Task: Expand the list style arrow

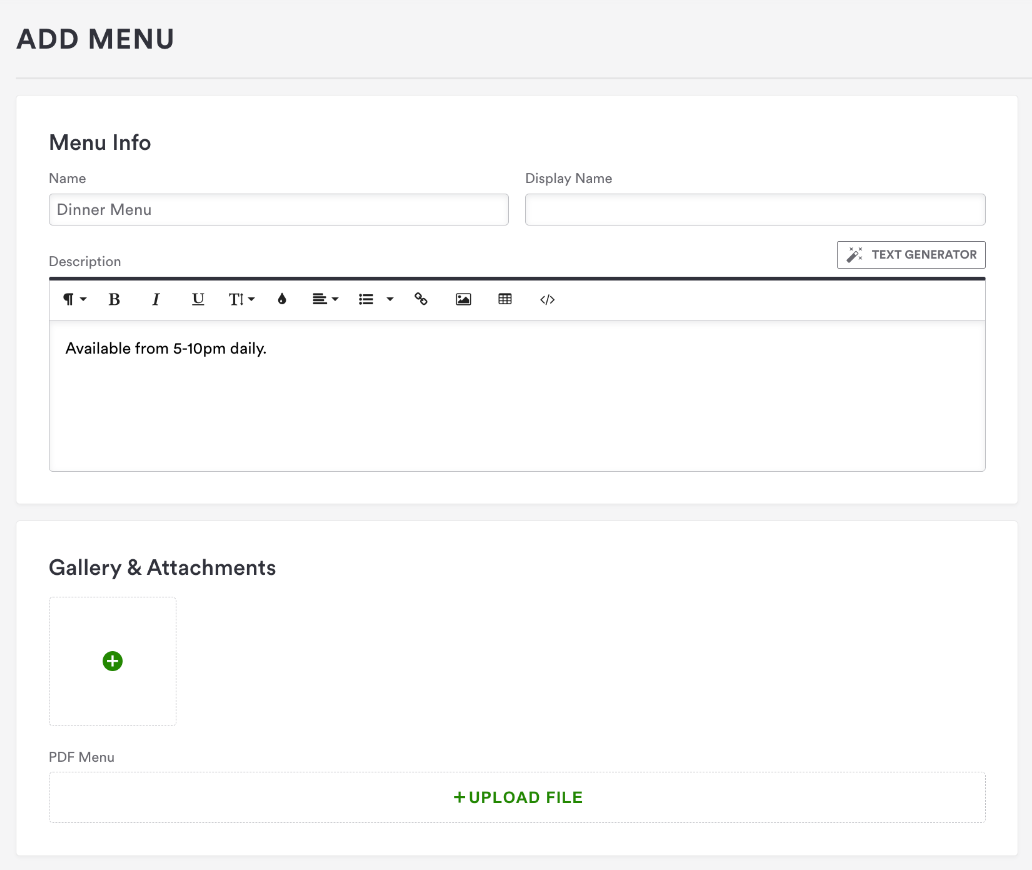Action: tap(390, 299)
